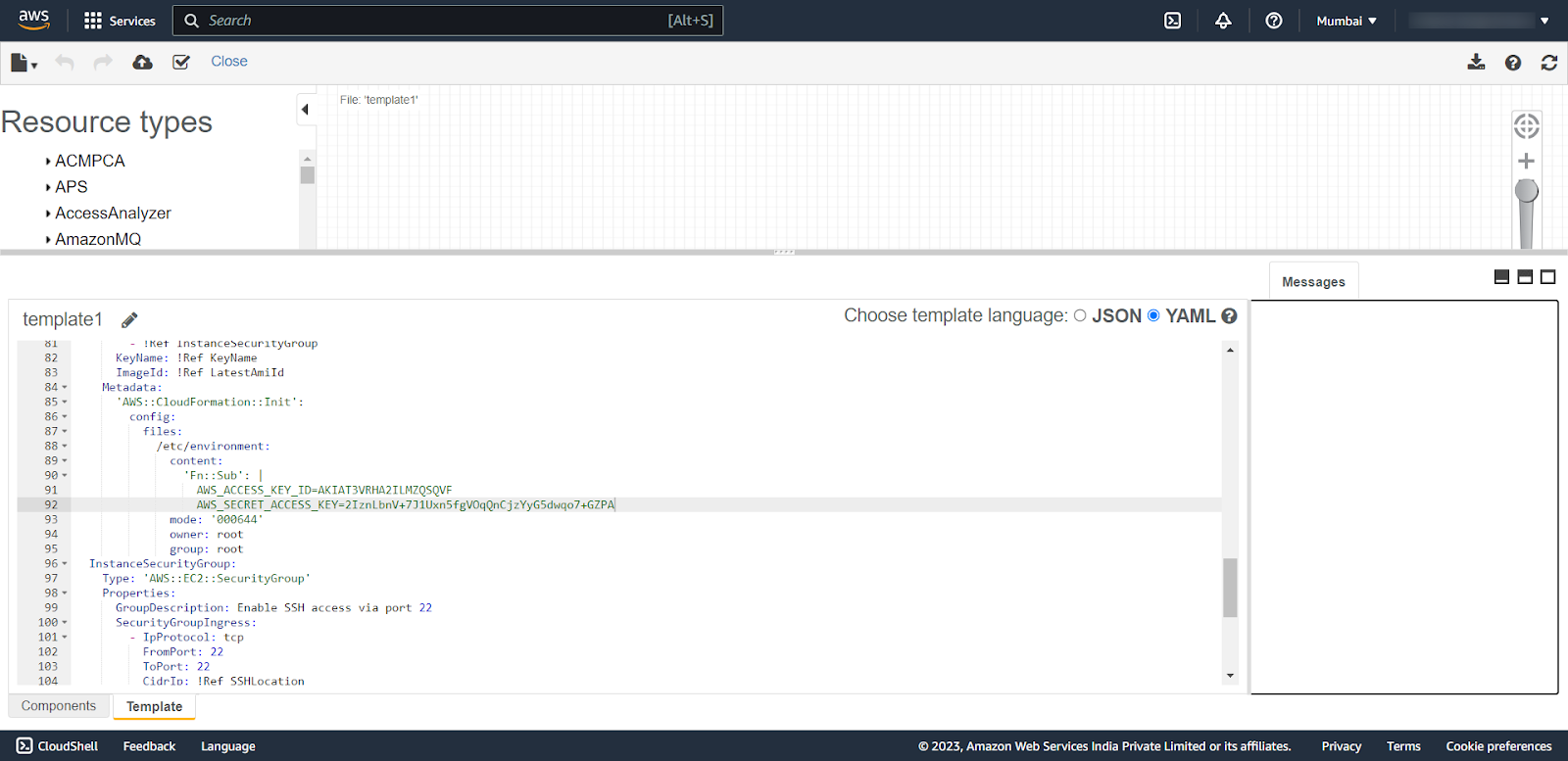Viewport: 1568px width, 761px height.
Task: Switch to the Template tab
Action: (155, 706)
